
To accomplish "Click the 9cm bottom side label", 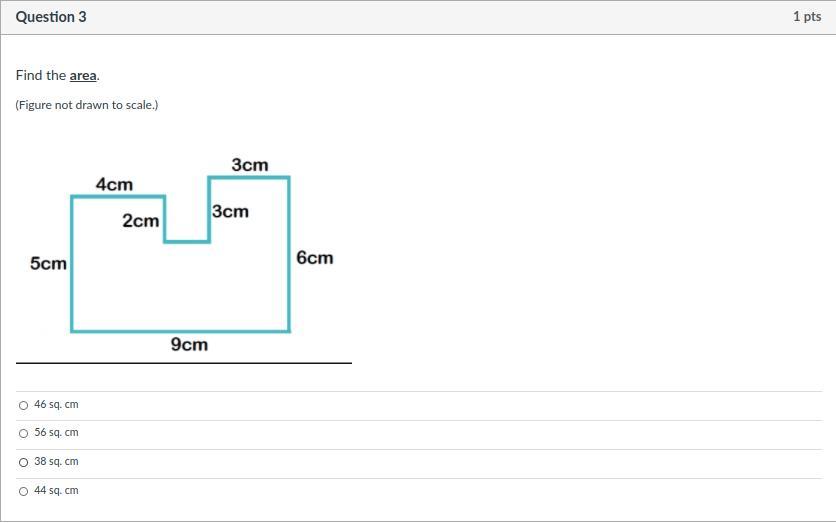I will (189, 345).
